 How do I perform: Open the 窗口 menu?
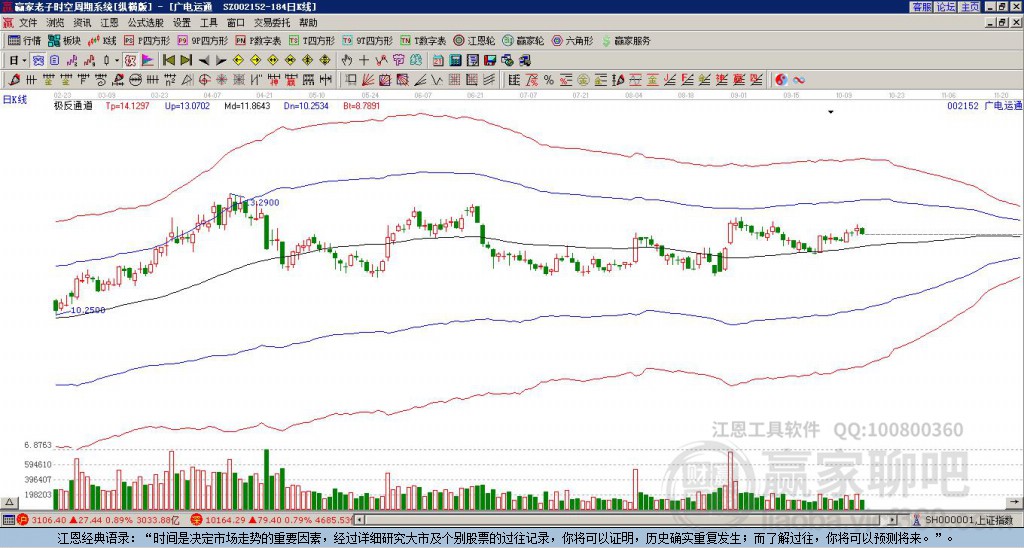(236, 23)
